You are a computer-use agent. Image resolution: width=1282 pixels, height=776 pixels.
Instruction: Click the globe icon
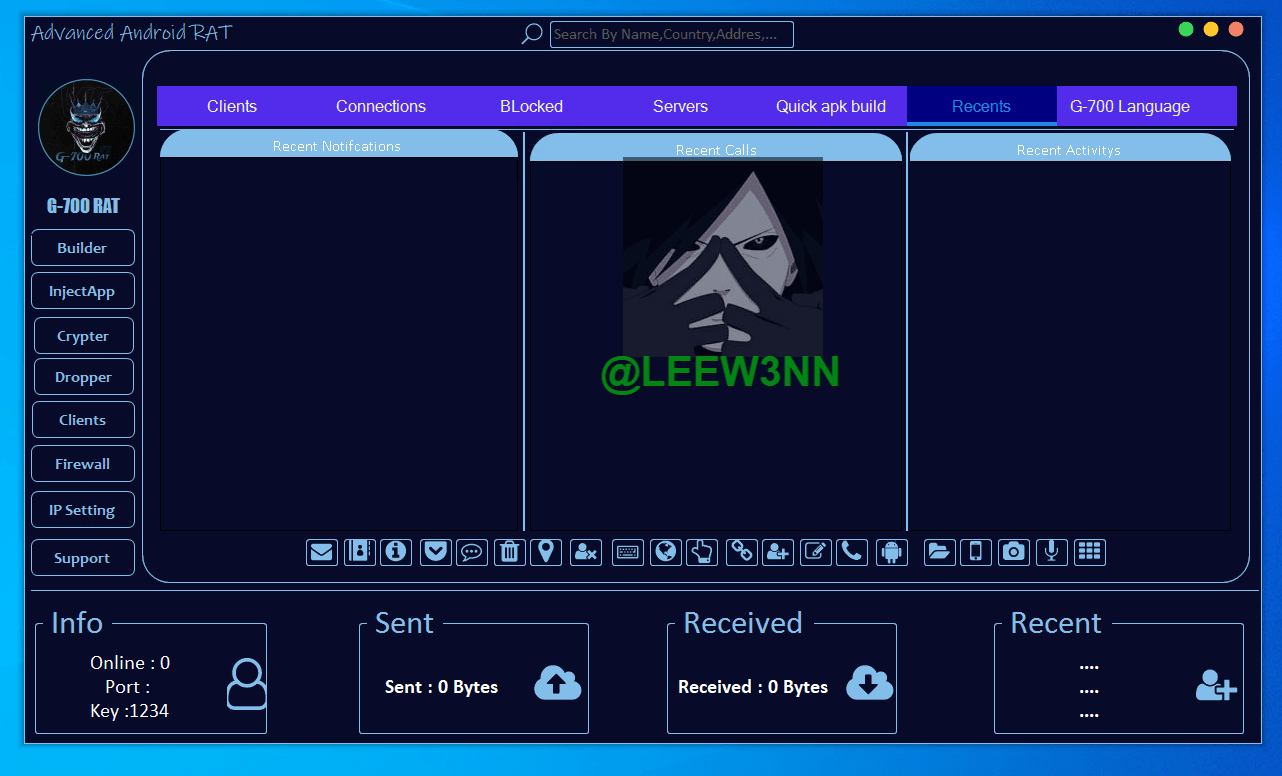665,552
